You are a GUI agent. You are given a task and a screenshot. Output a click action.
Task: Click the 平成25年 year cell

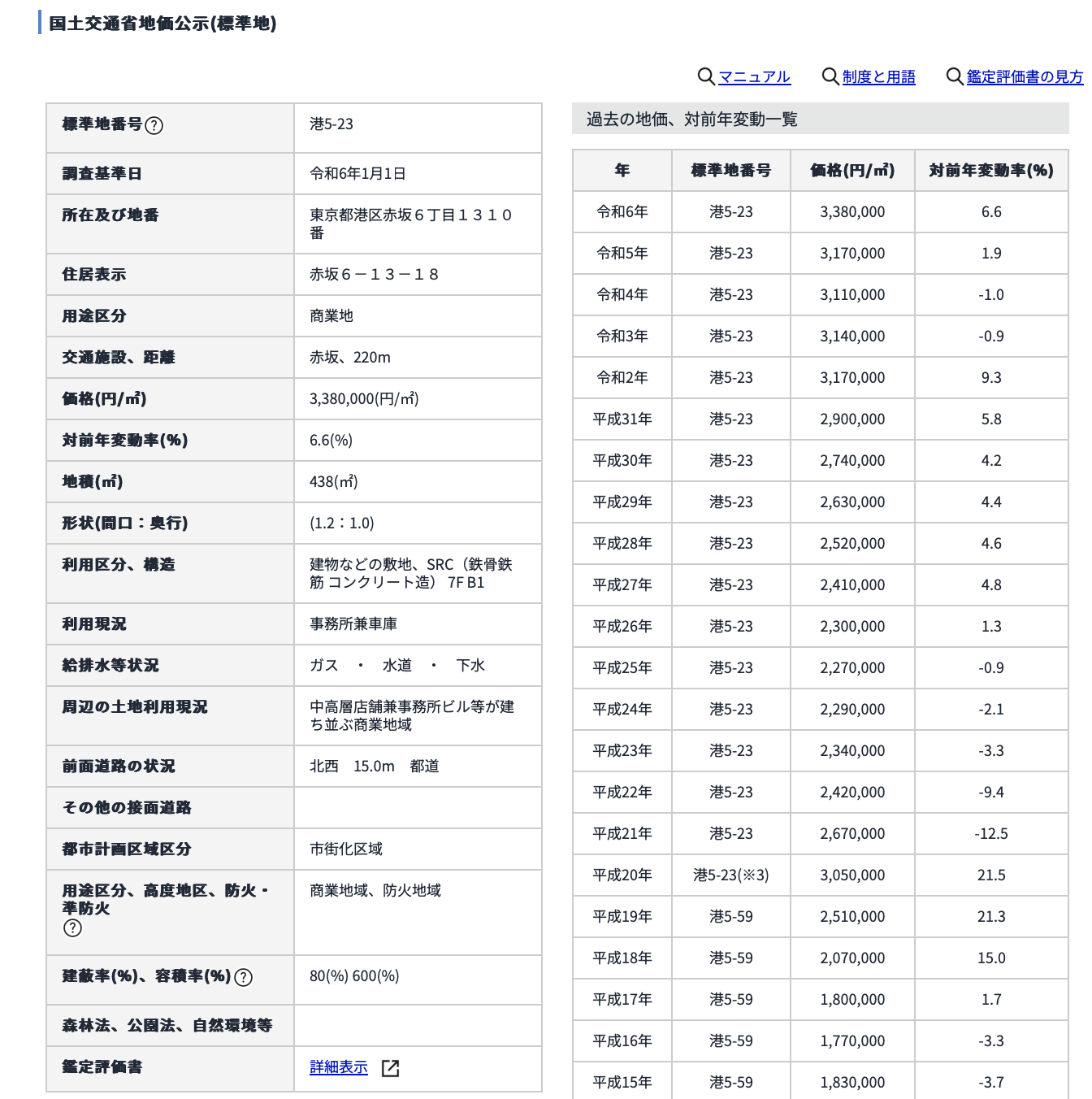[622, 668]
